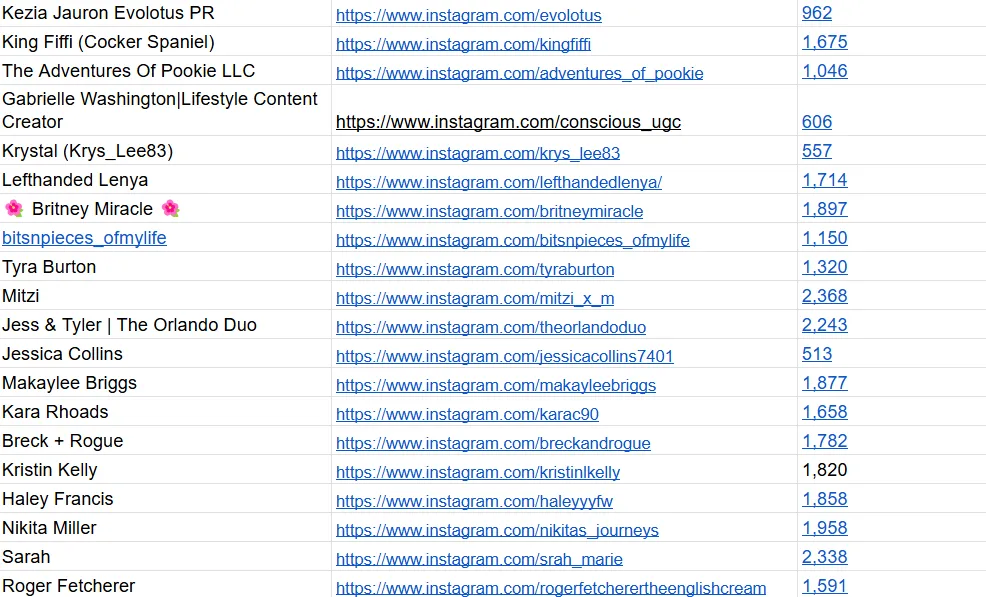The width and height of the screenshot is (986, 597).
Task: Click the 962 follower count link
Action: click(816, 13)
